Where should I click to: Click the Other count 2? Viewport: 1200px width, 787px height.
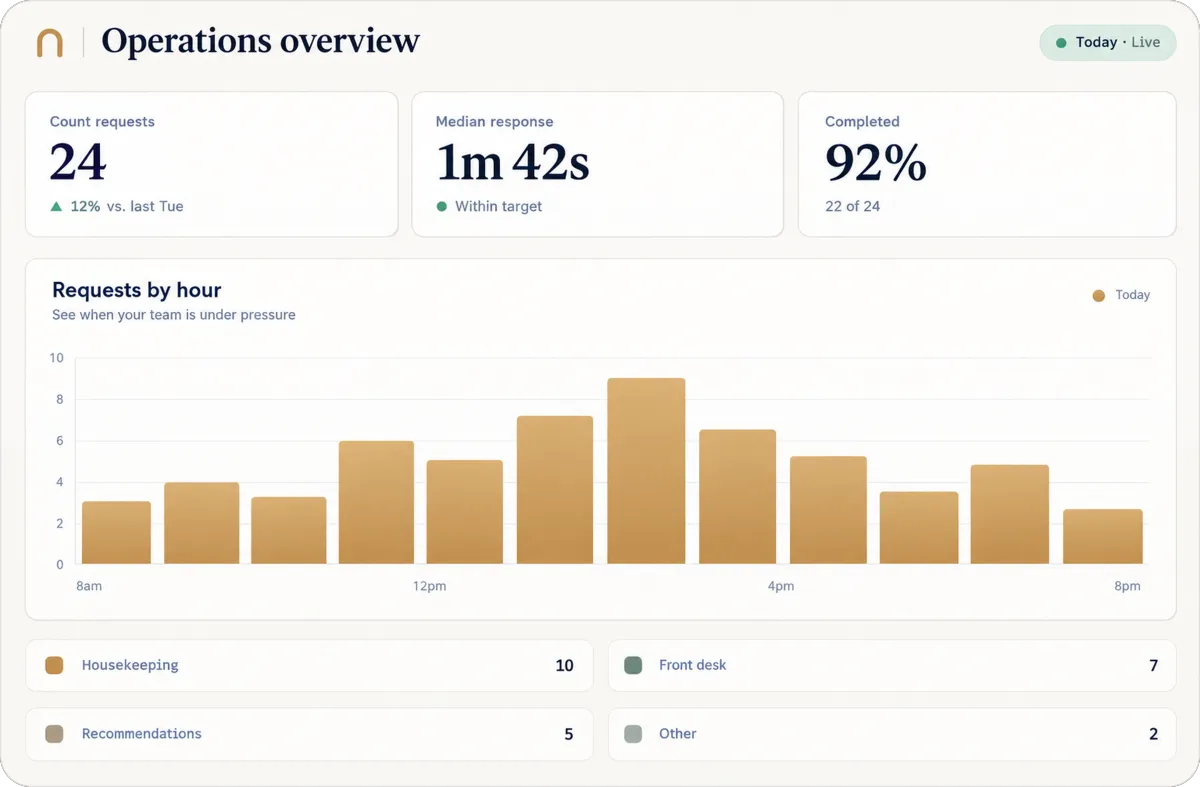pos(1153,734)
